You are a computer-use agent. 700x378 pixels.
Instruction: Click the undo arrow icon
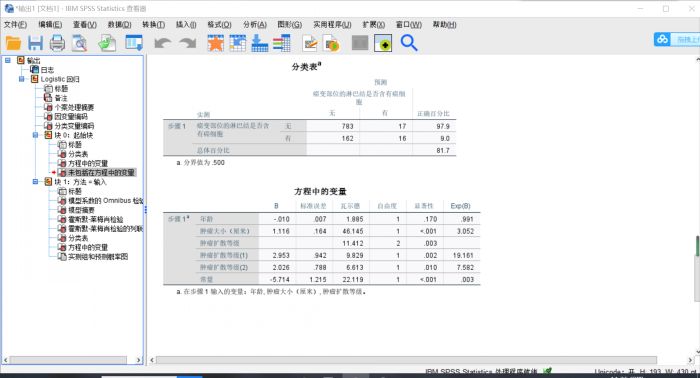162,43
